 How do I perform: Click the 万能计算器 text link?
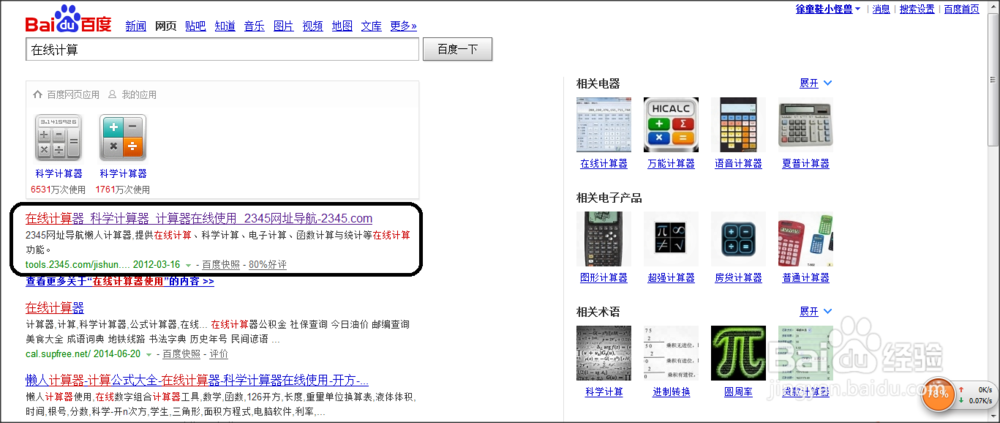671,164
